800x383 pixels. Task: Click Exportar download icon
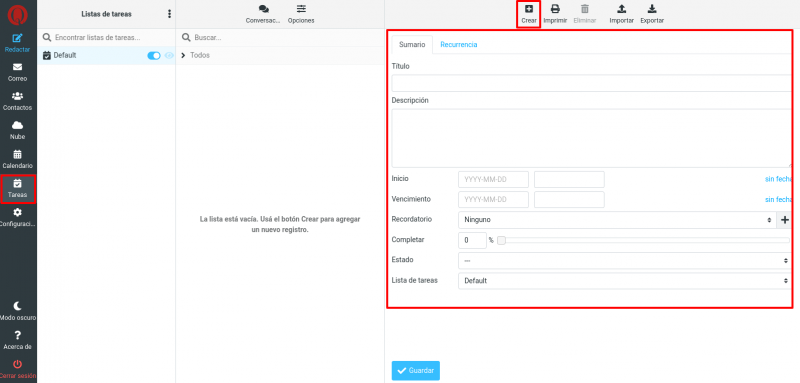[652, 9]
